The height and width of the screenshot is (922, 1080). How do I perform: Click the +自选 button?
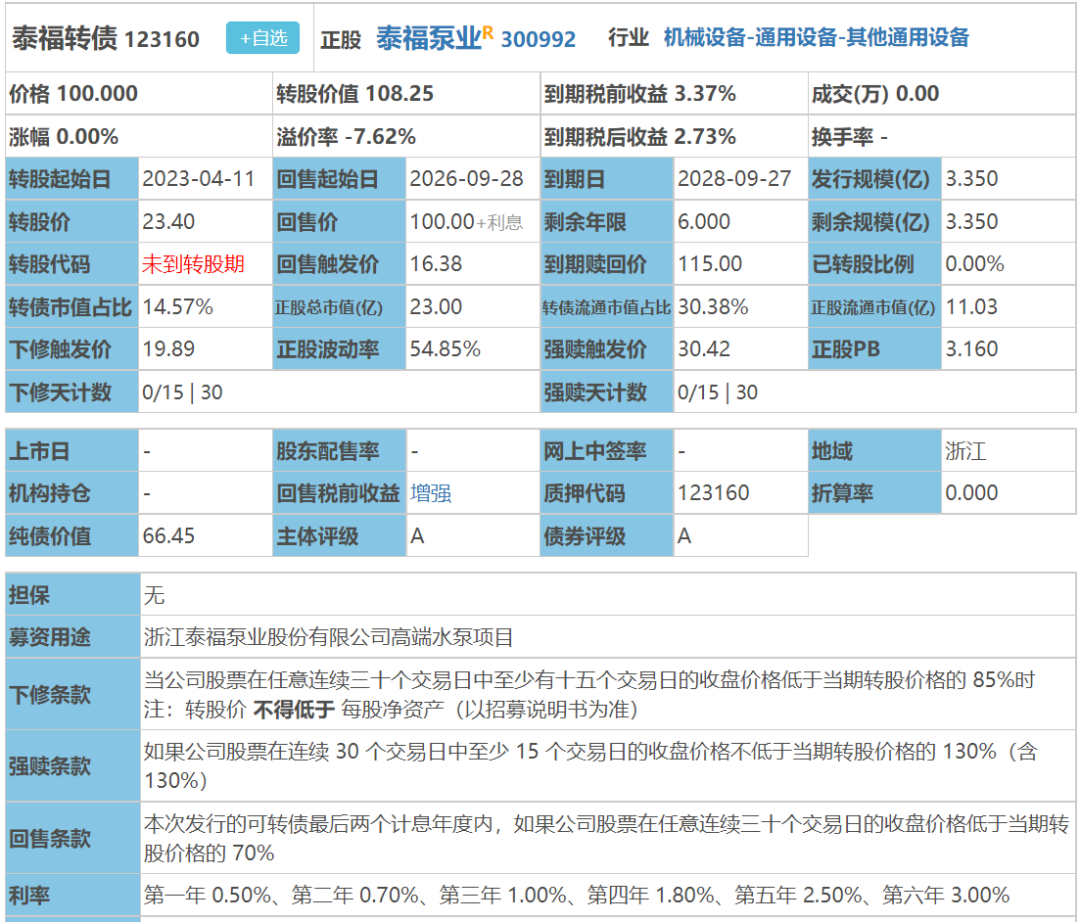[262, 38]
